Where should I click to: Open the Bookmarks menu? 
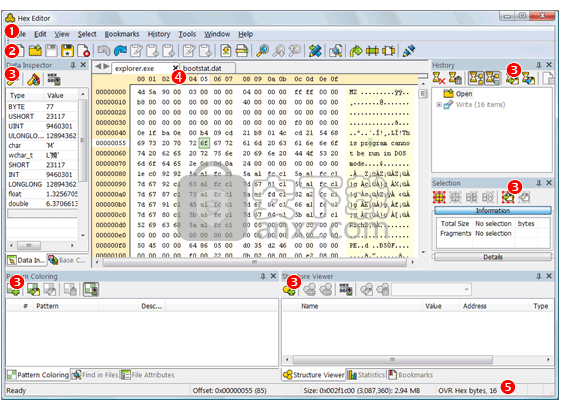pyautogui.click(x=122, y=34)
